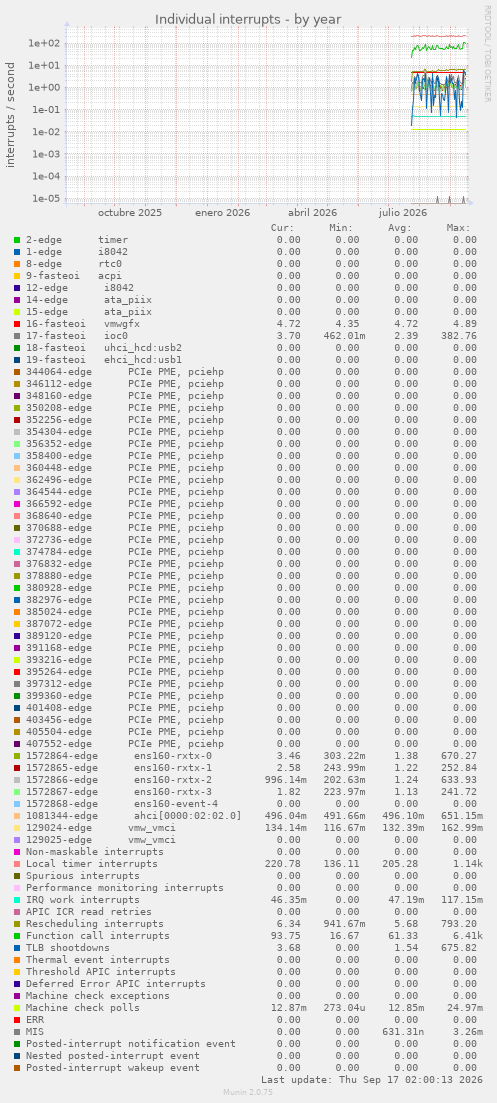Image resolution: width=497 pixels, height=1103 pixels.
Task: Click the graph title Individual interrupts - by year
Action: 248,19
